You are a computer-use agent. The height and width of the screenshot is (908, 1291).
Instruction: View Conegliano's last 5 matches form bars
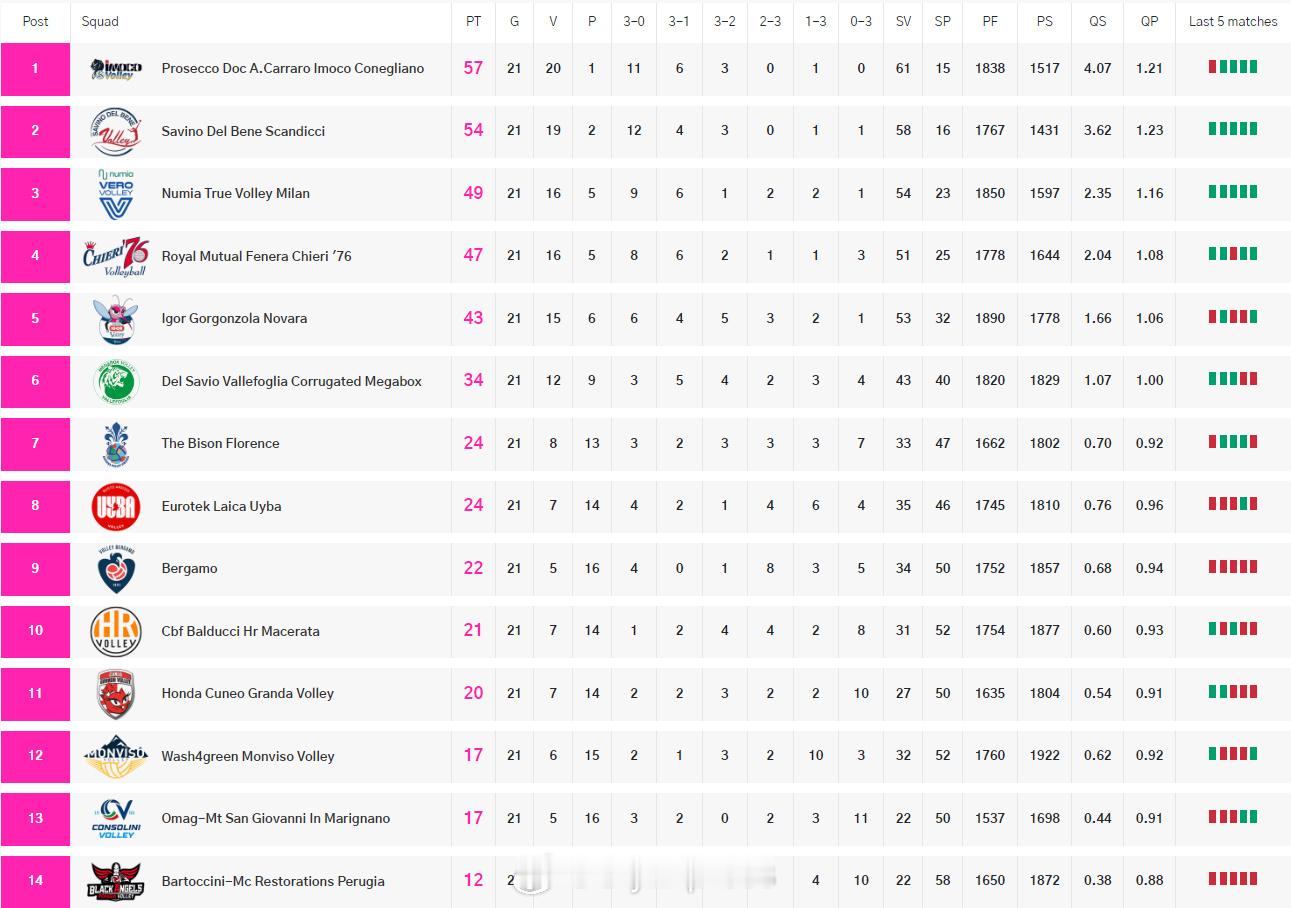(1233, 67)
